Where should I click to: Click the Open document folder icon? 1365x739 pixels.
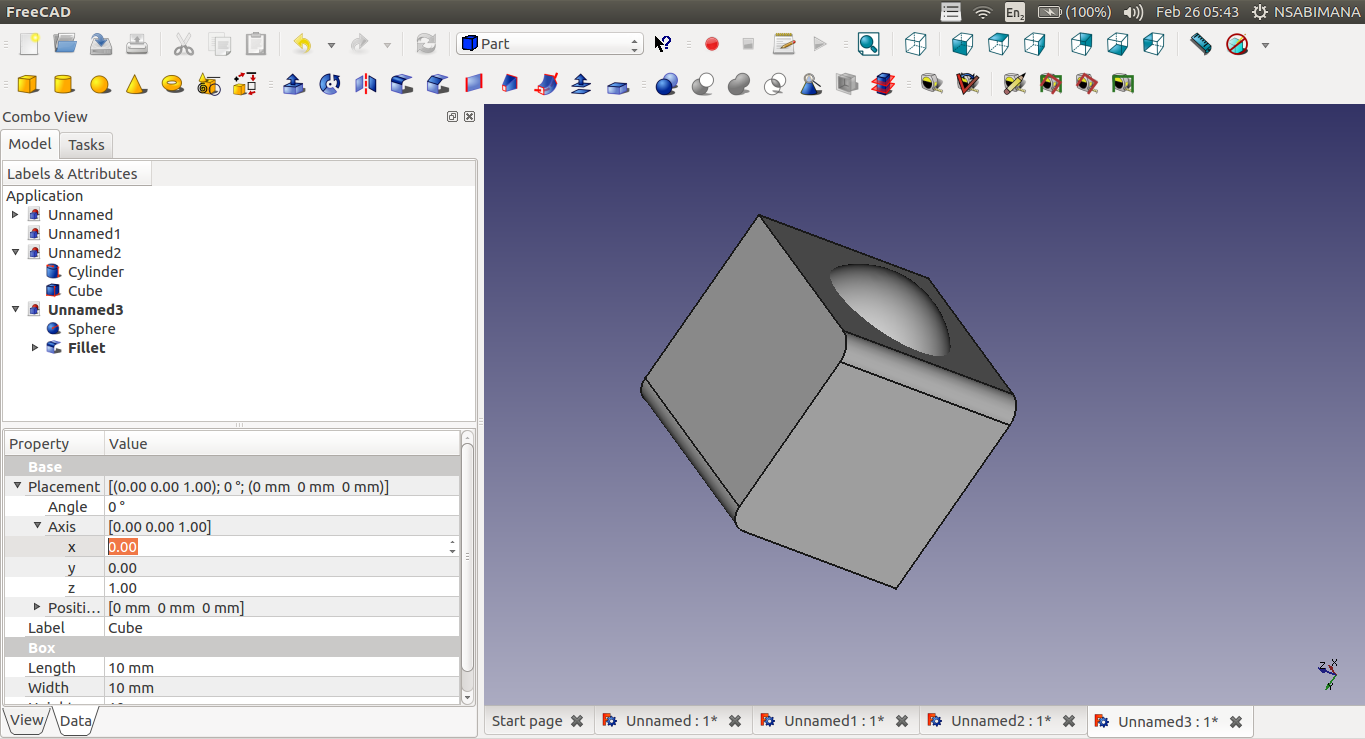(65, 44)
